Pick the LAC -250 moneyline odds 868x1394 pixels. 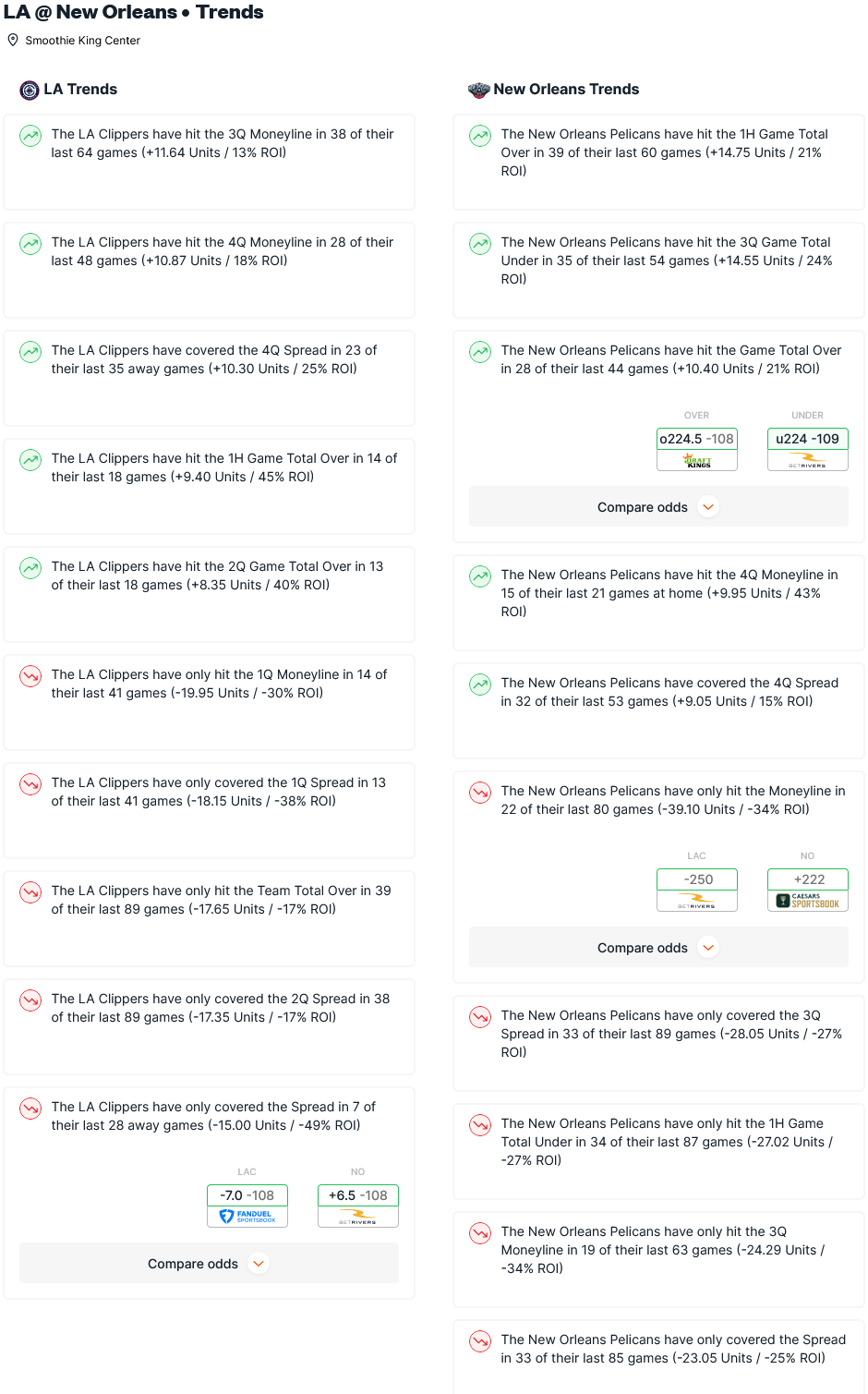(x=697, y=879)
